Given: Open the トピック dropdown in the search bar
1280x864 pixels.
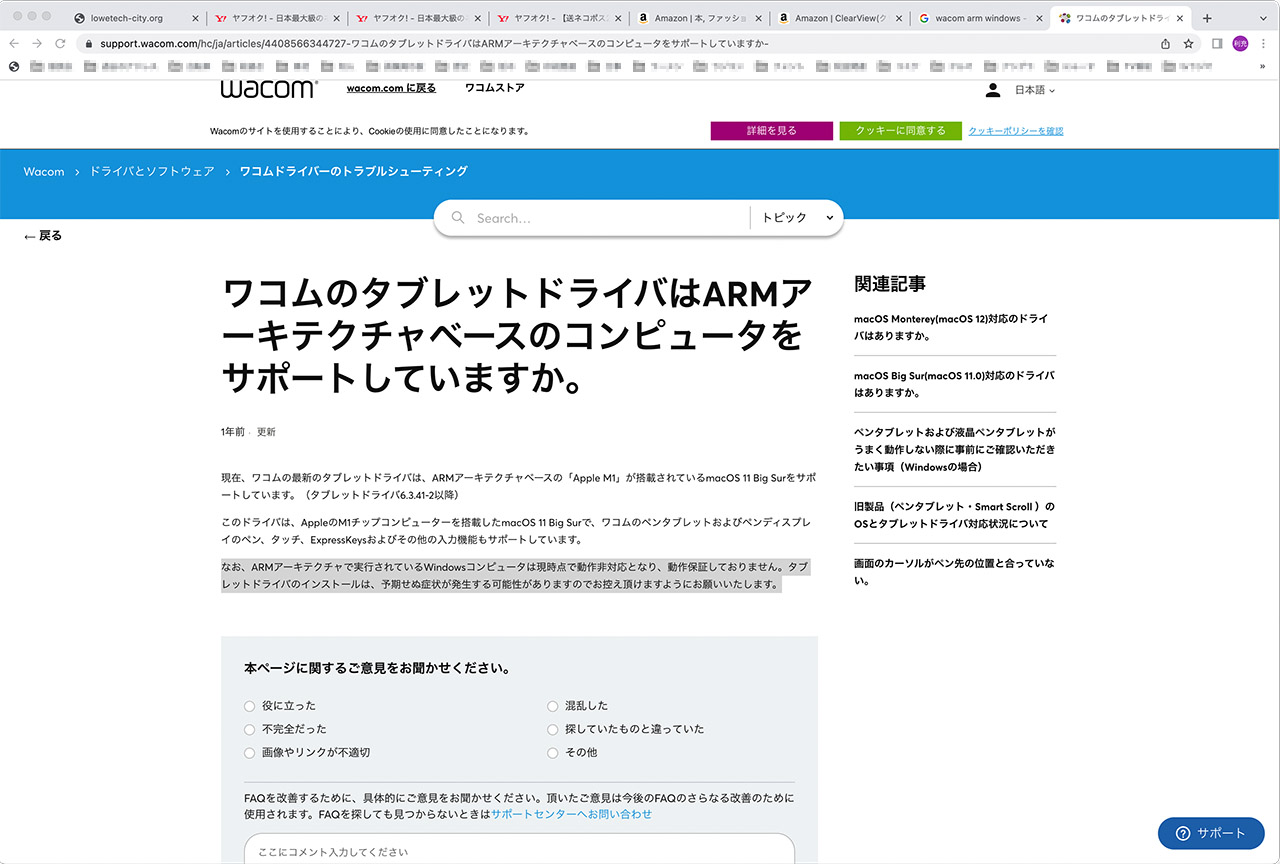Looking at the screenshot, I should (x=797, y=218).
